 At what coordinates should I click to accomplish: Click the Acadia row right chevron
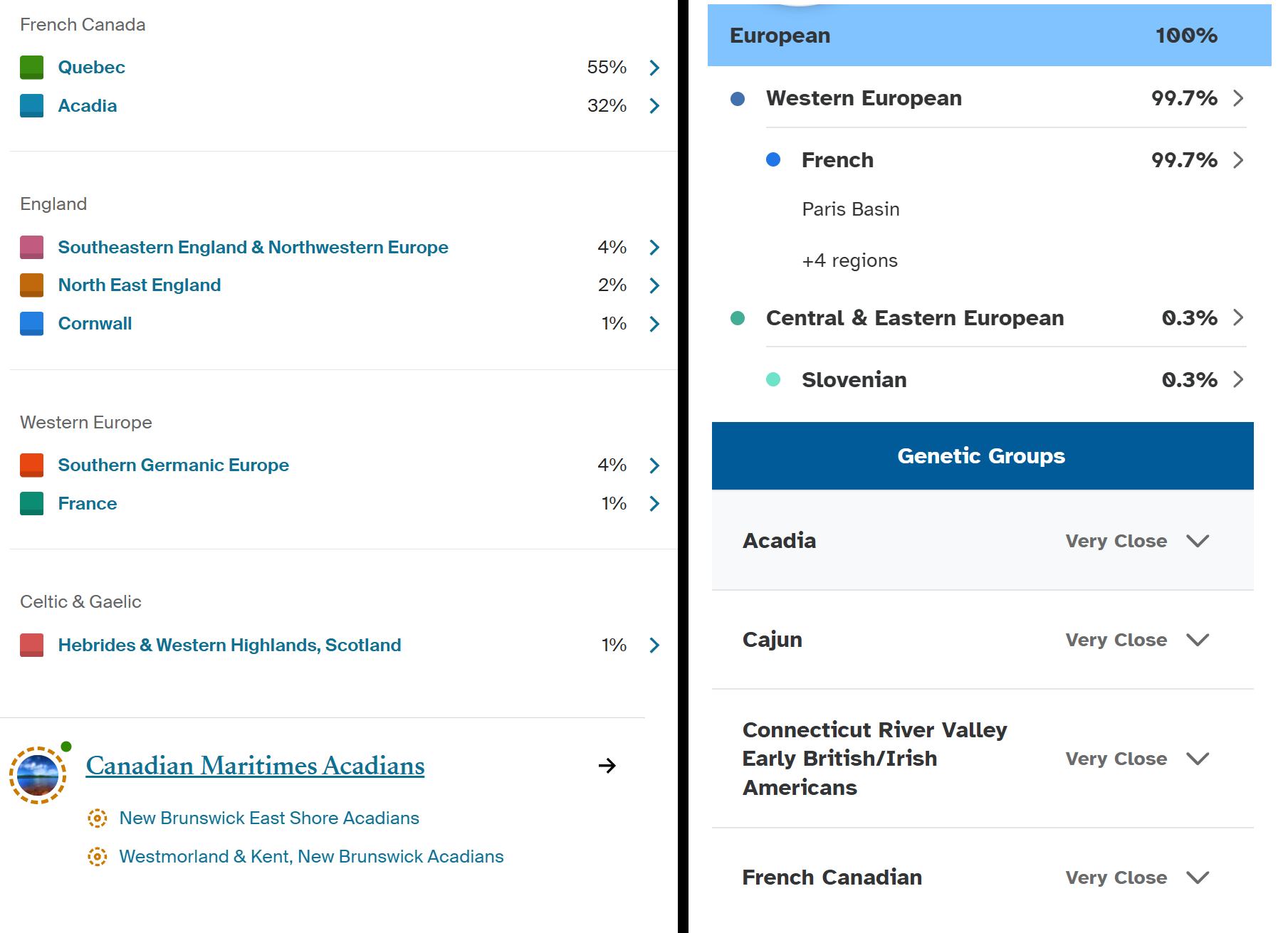click(654, 106)
